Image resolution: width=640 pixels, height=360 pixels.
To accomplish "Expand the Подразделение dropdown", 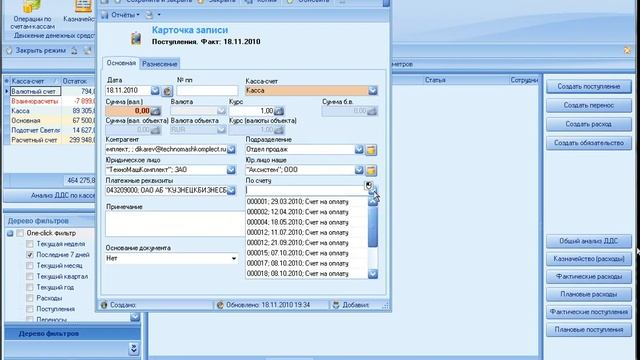I will click(x=359, y=149).
